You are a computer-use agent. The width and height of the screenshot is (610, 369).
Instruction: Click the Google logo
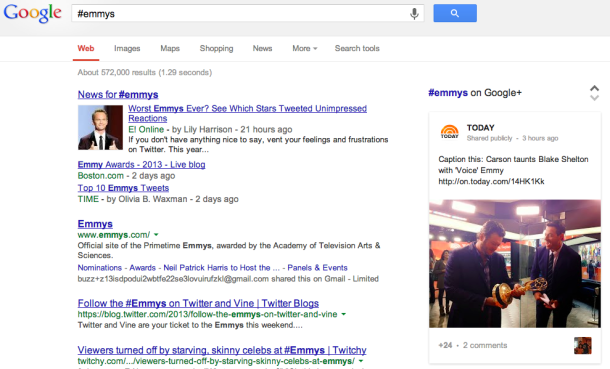pyautogui.click(x=32, y=13)
